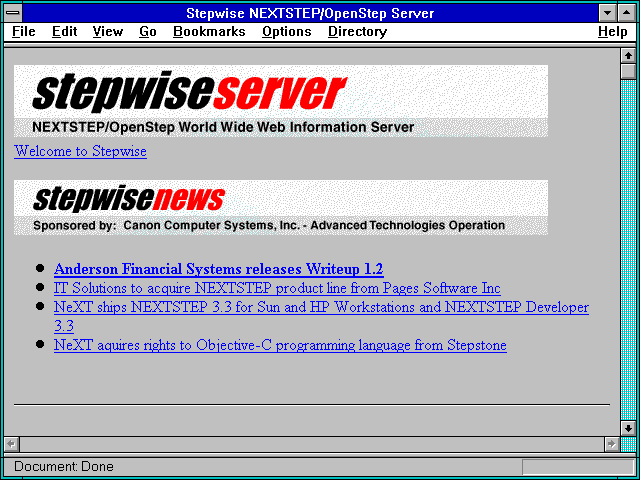Click the Document: Done status text

point(64,466)
